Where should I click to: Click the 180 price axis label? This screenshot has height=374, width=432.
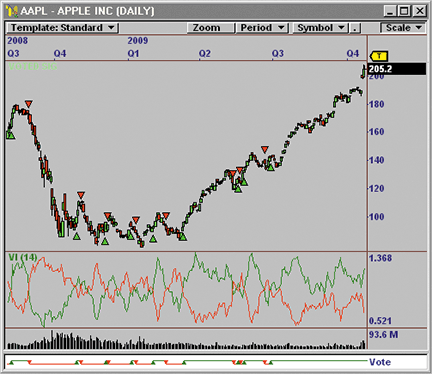click(x=377, y=104)
